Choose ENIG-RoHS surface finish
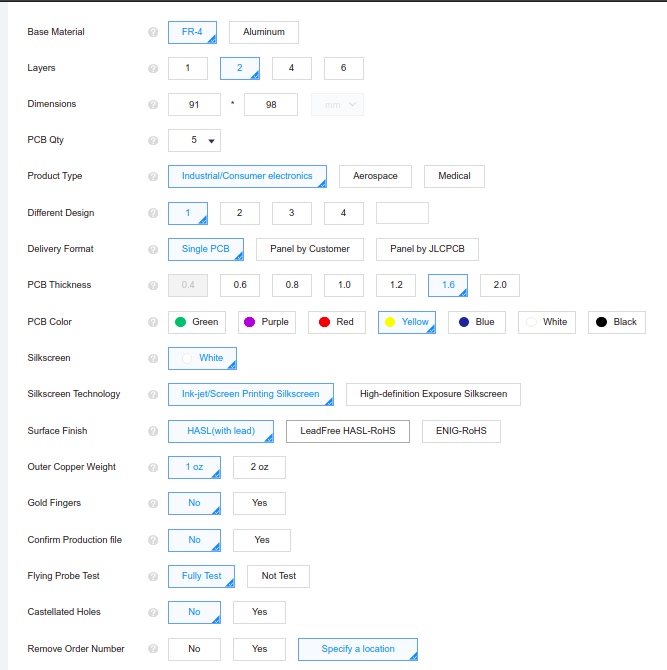The height and width of the screenshot is (670, 667). (x=461, y=431)
